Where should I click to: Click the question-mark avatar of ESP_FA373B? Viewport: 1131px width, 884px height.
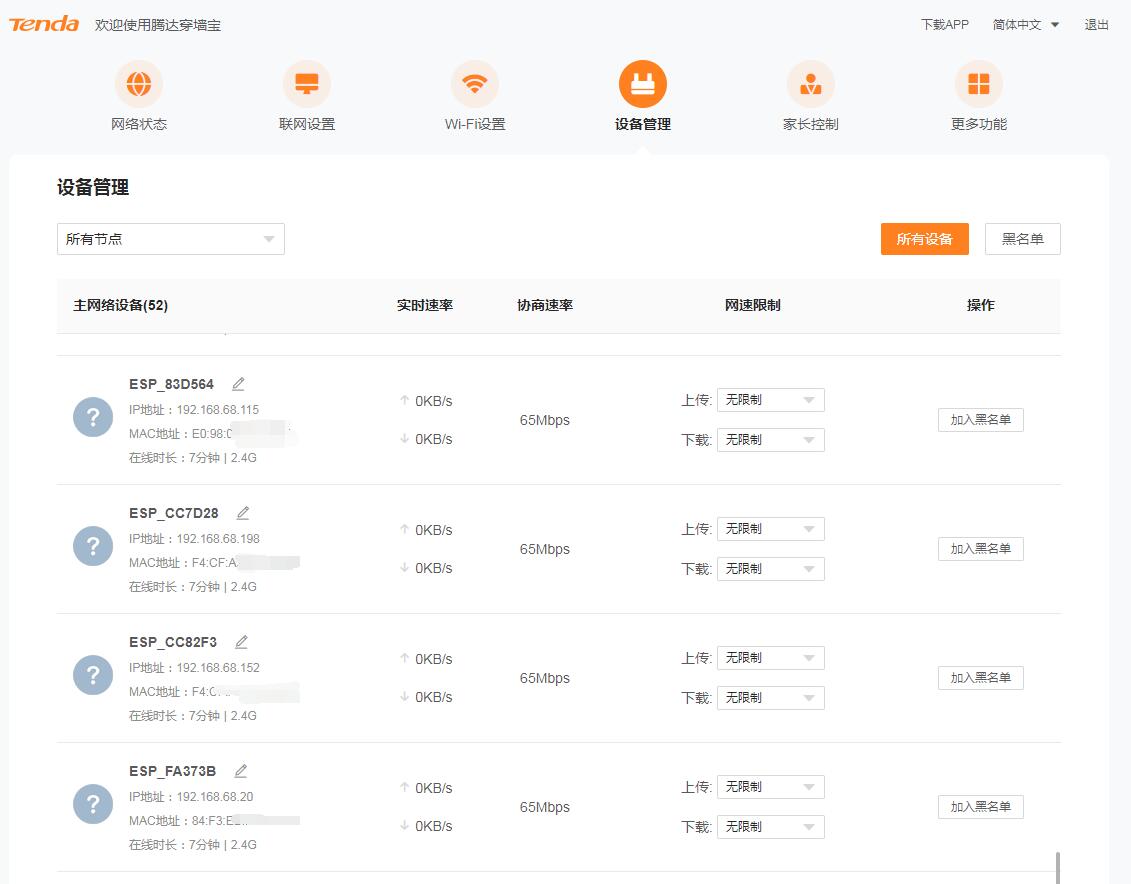coord(93,804)
